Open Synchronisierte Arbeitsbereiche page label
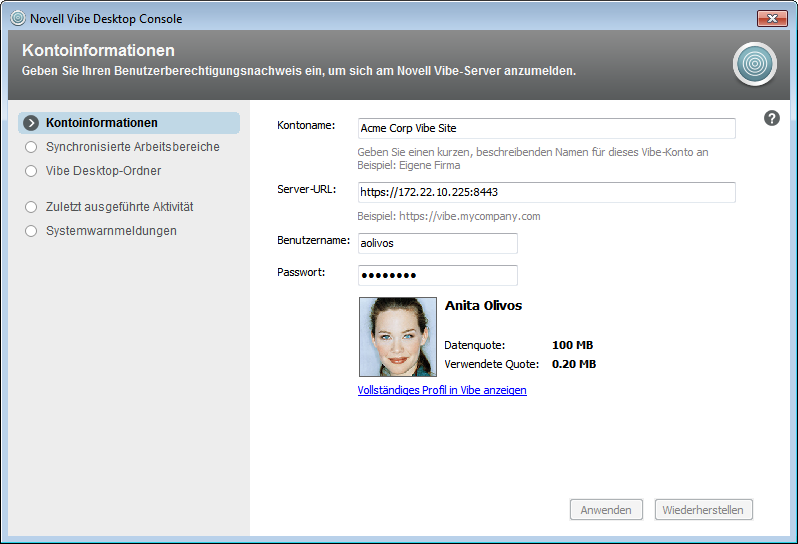The image size is (798, 544). tap(133, 147)
